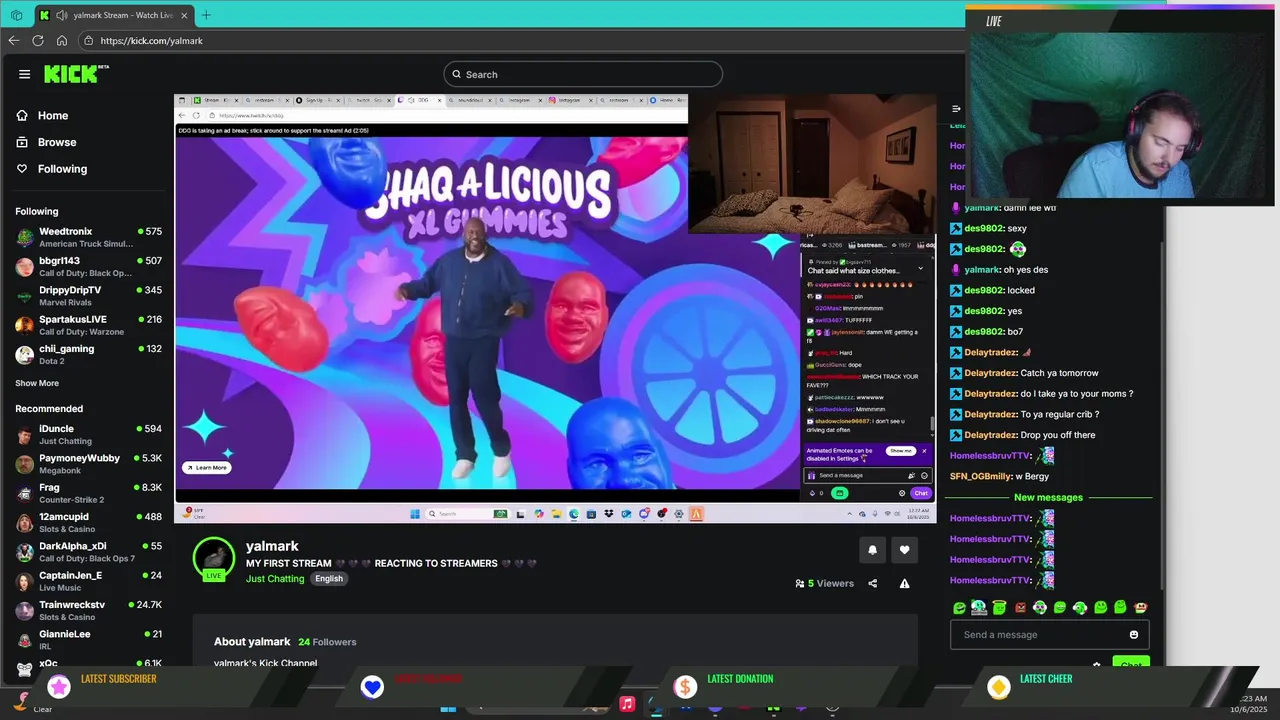Expand the Following list with Show More
The width and height of the screenshot is (1280, 720).
coord(37,383)
